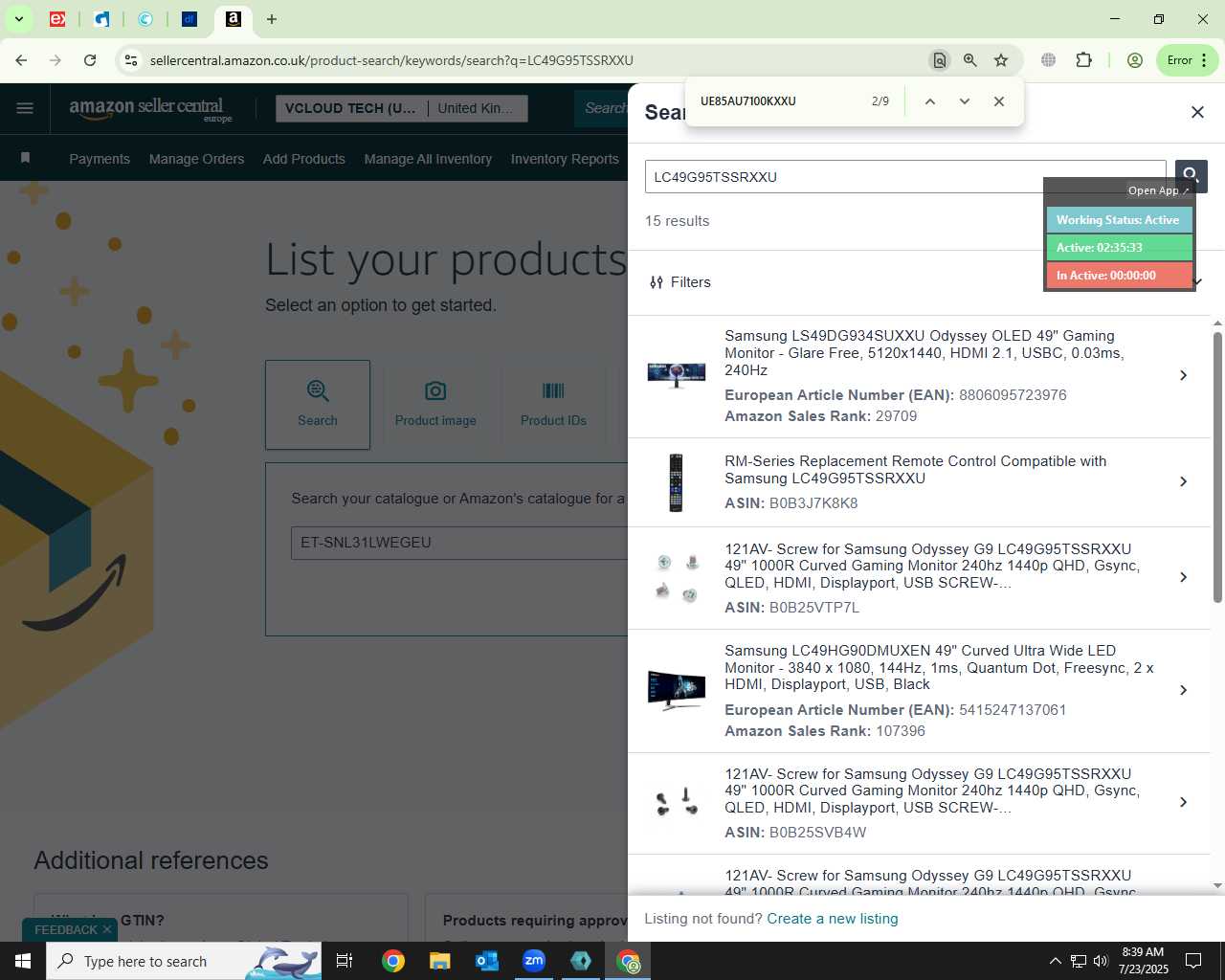Open Inventory Reports menu
The height and width of the screenshot is (980, 1225).
pos(565,159)
